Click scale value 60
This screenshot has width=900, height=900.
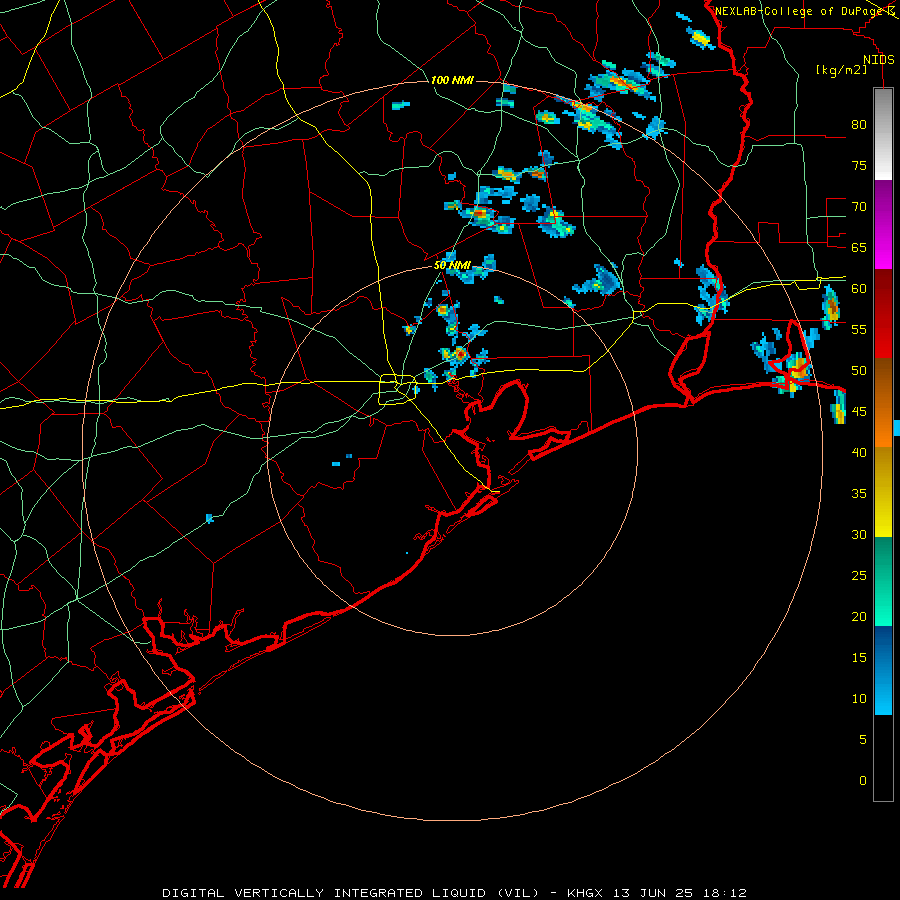click(859, 289)
